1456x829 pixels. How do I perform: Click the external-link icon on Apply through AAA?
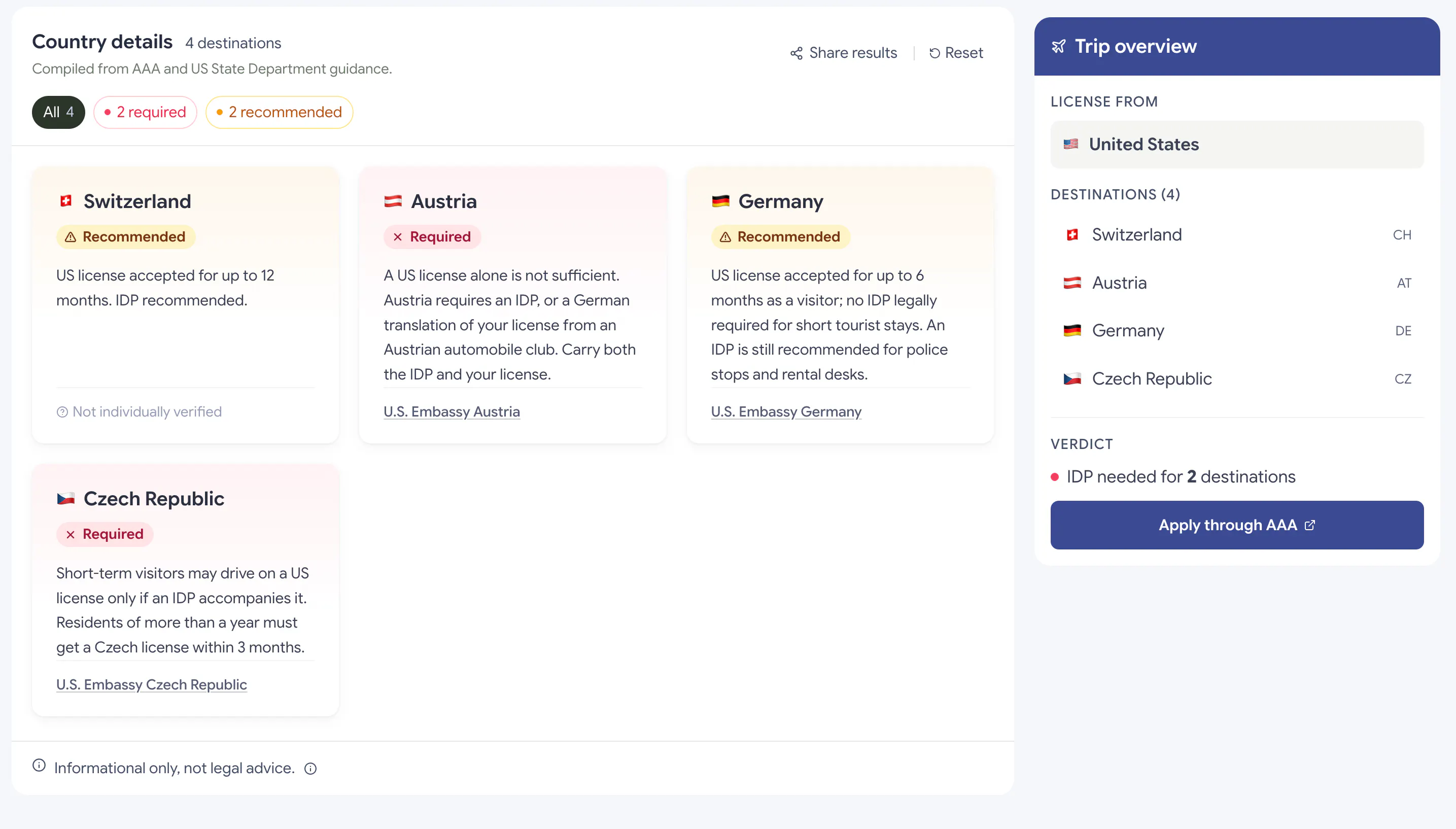(1310, 525)
